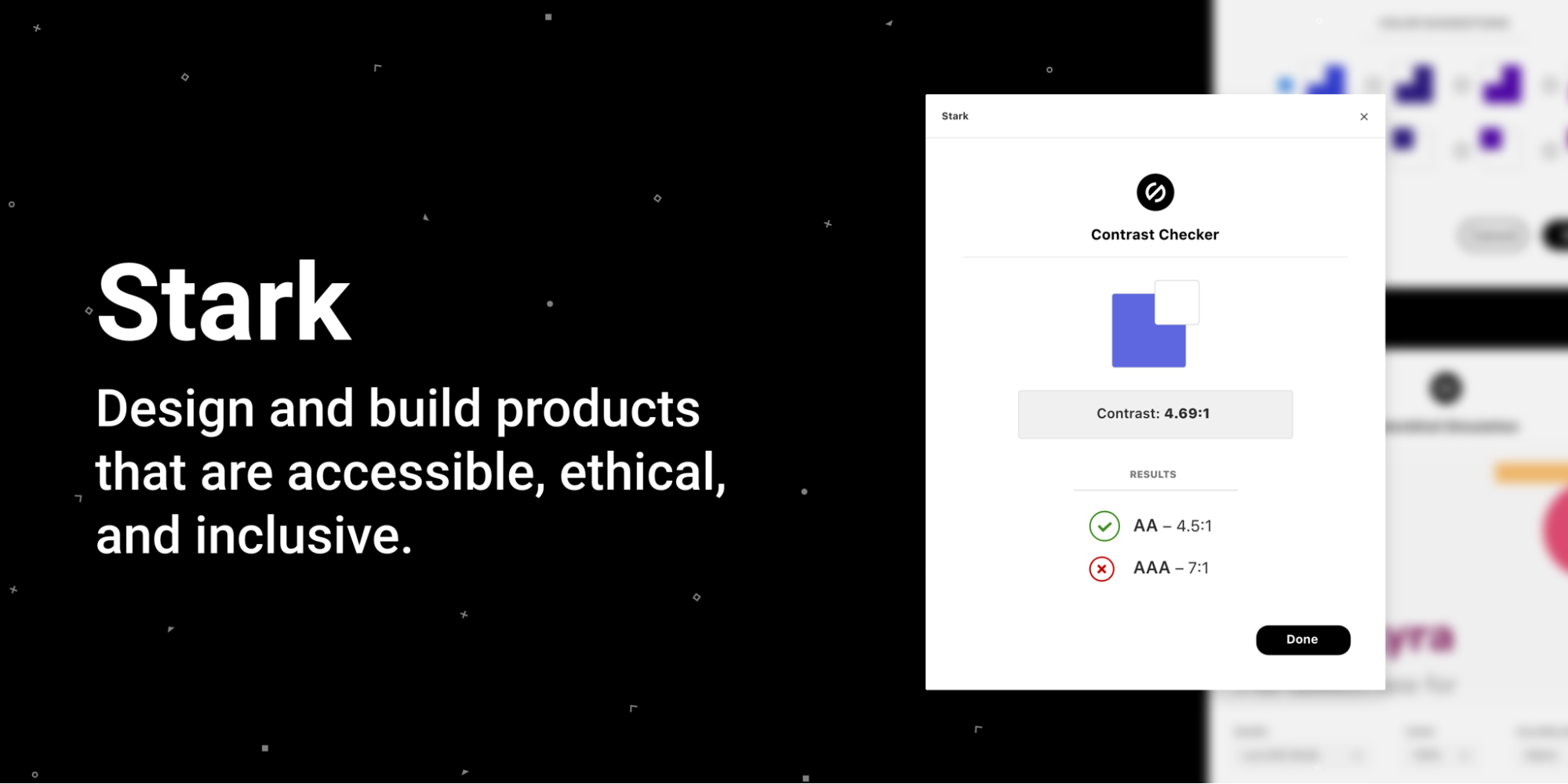The image size is (1568, 784).
Task: Open the first blurred dropdown at bottom
Action: click(x=1302, y=755)
